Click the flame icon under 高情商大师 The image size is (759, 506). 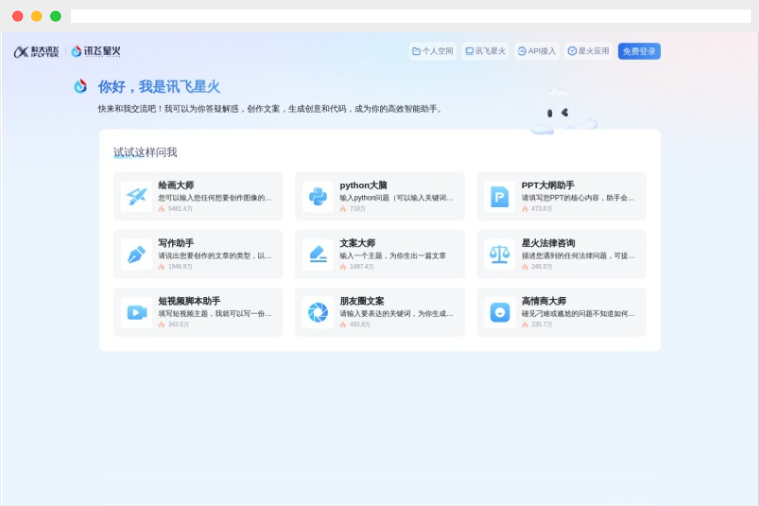525,324
